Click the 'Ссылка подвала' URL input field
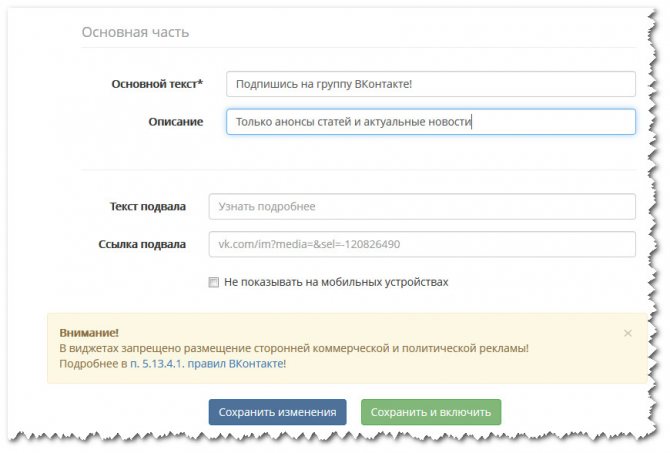 point(421,244)
